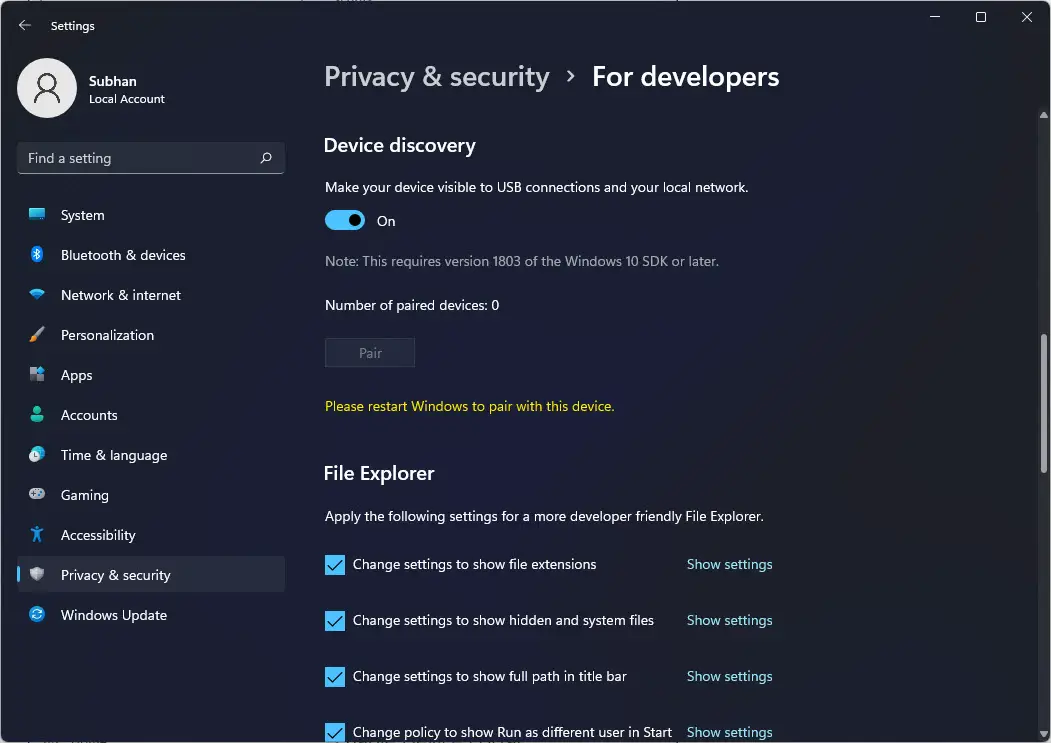
Task: Uncheck Run as different user checkbox
Action: 334,732
